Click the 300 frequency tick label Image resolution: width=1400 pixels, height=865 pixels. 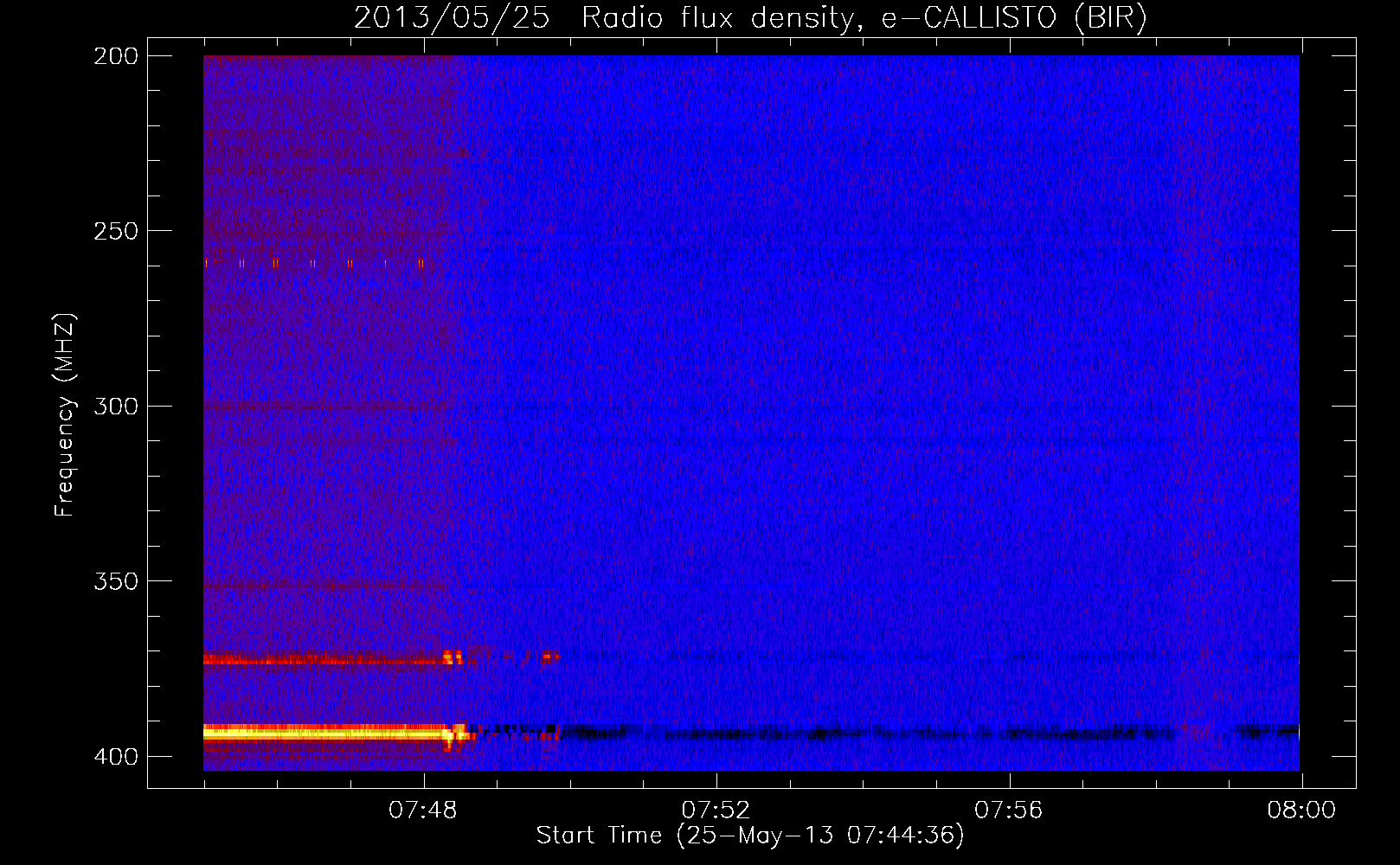pyautogui.click(x=116, y=407)
